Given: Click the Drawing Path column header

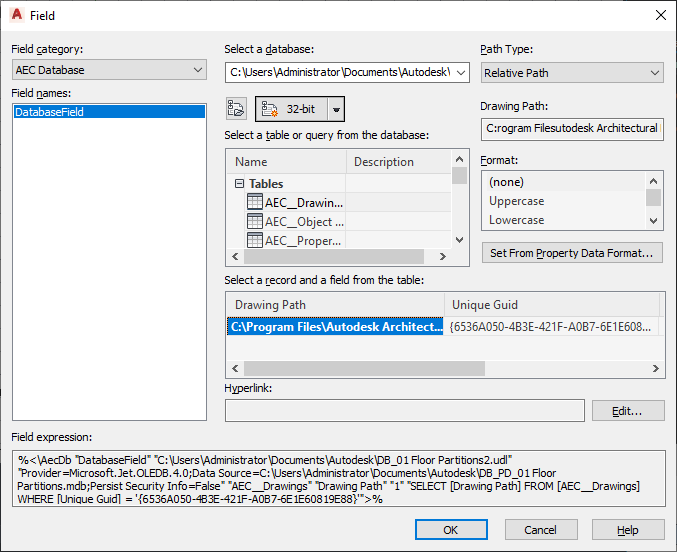Looking at the screenshot, I should (x=335, y=305).
